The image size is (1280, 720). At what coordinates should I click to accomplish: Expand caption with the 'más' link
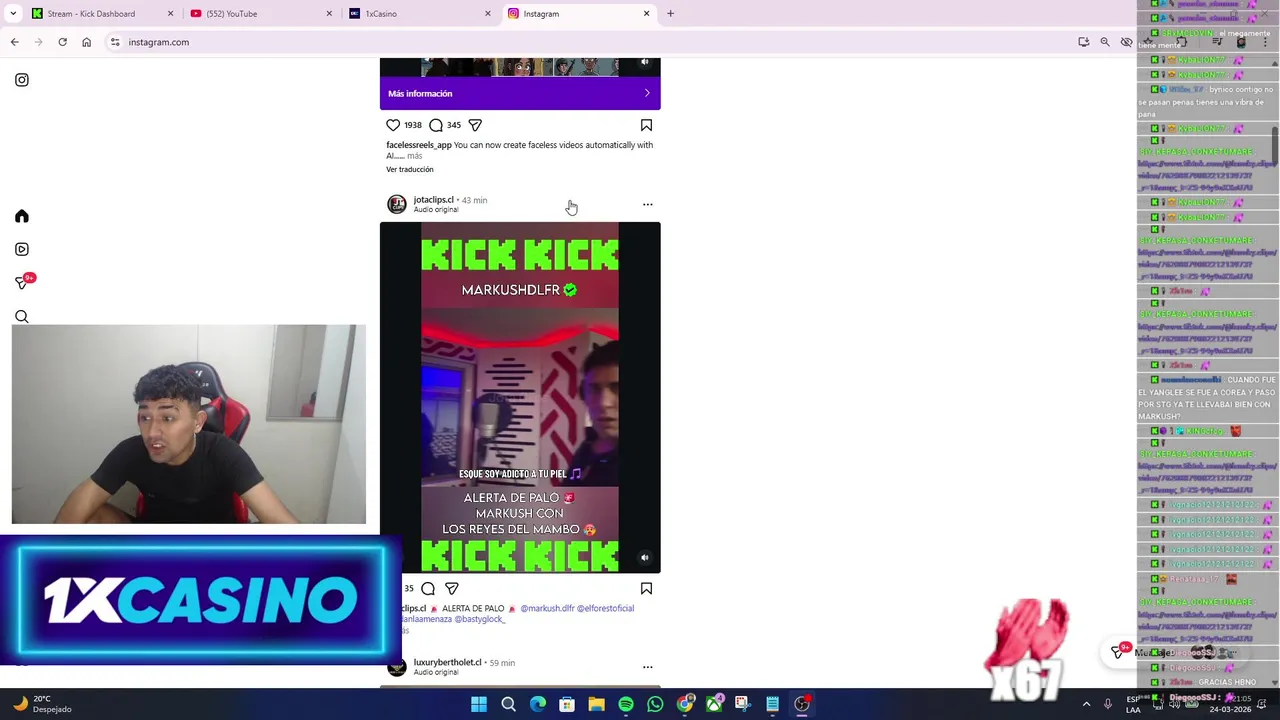pyautogui.click(x=415, y=156)
